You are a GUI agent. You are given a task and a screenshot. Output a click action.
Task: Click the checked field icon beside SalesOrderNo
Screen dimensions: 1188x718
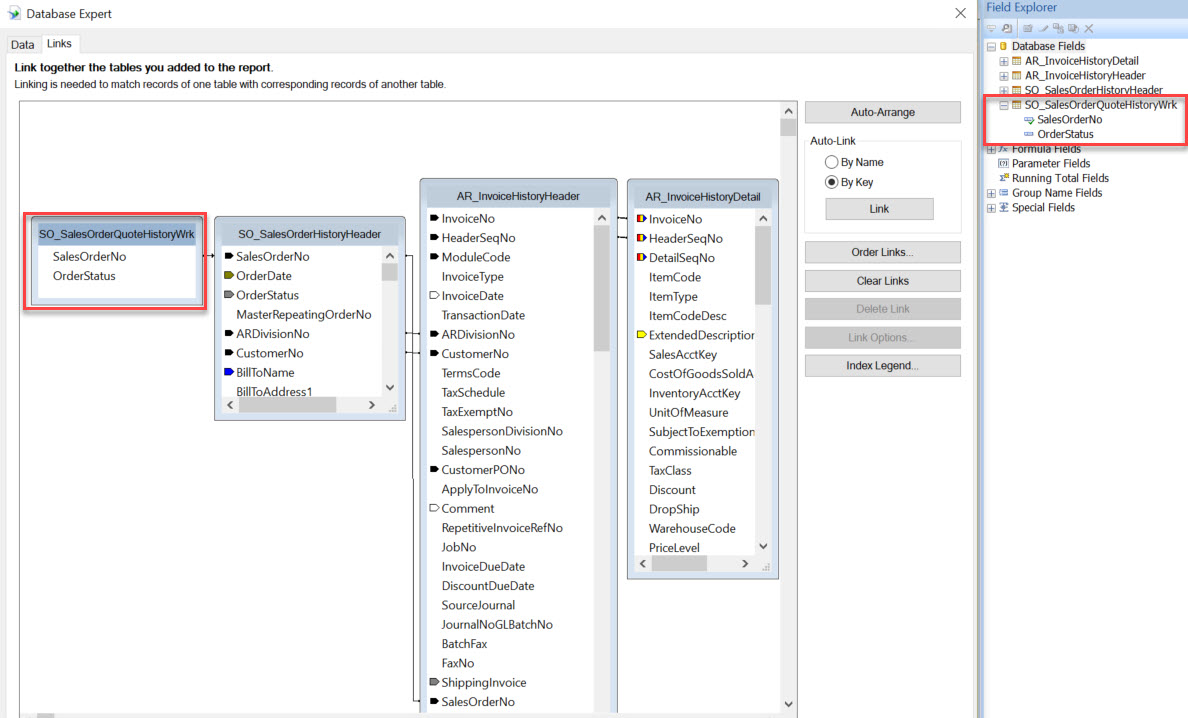coord(1029,120)
